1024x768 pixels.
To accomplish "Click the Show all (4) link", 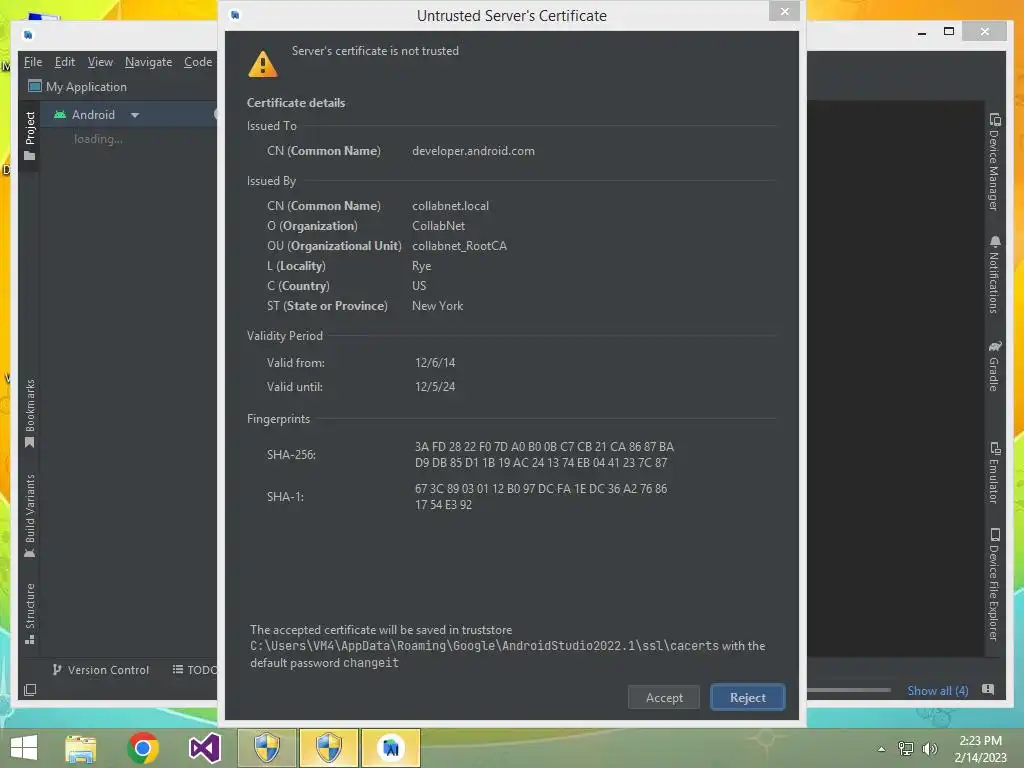I will 937,691.
